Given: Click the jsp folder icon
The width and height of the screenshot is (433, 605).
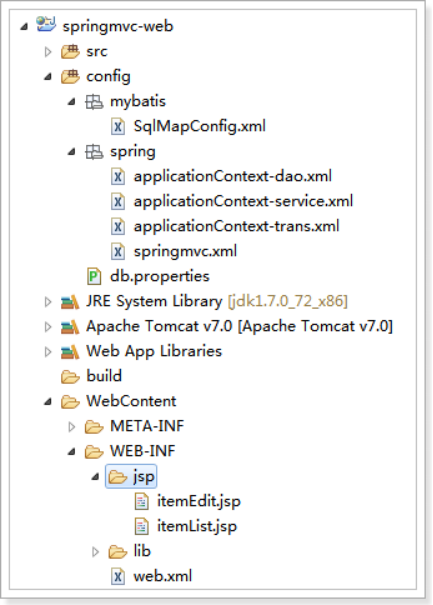Looking at the screenshot, I should click(x=118, y=477).
